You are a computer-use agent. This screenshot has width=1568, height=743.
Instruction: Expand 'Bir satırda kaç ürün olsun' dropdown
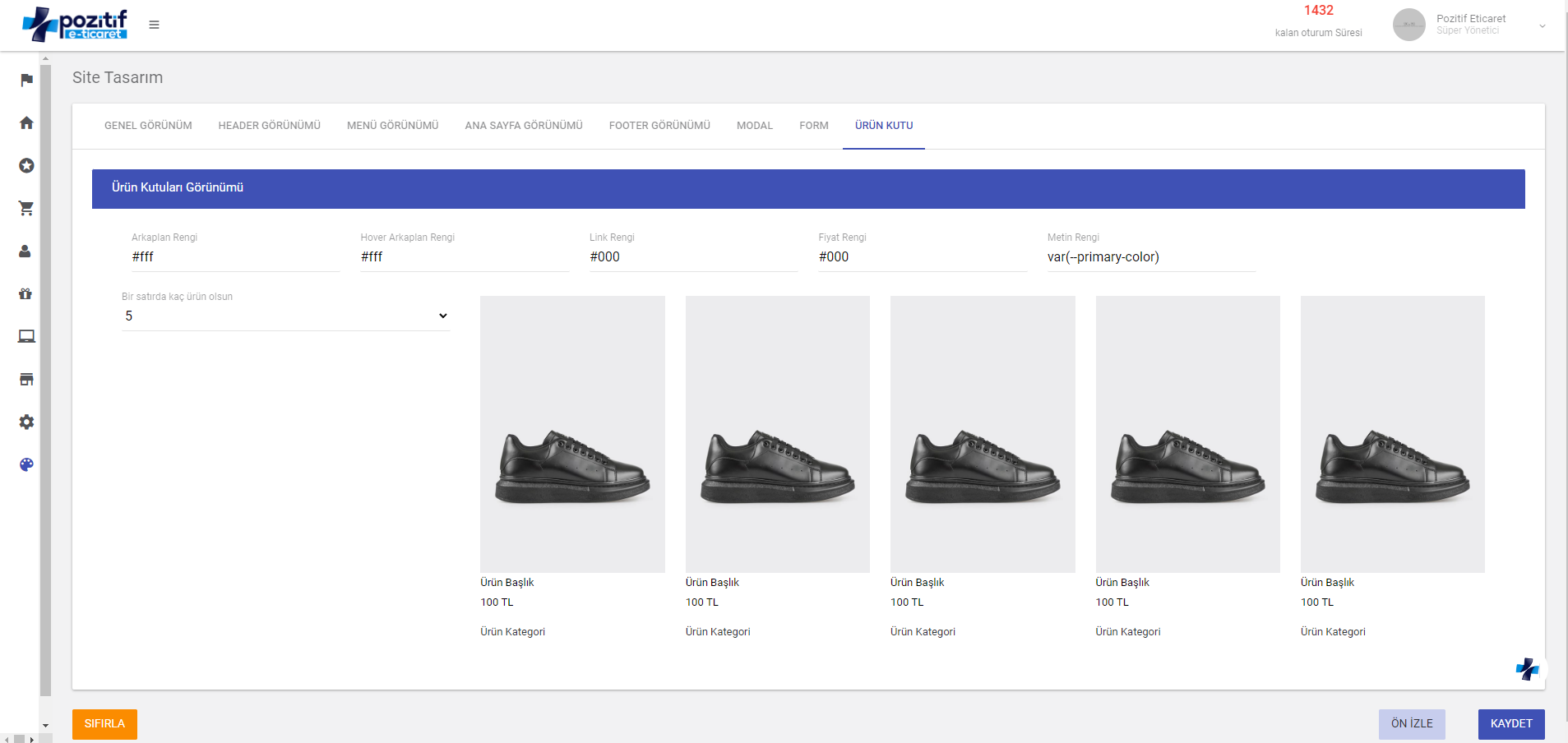tap(285, 316)
